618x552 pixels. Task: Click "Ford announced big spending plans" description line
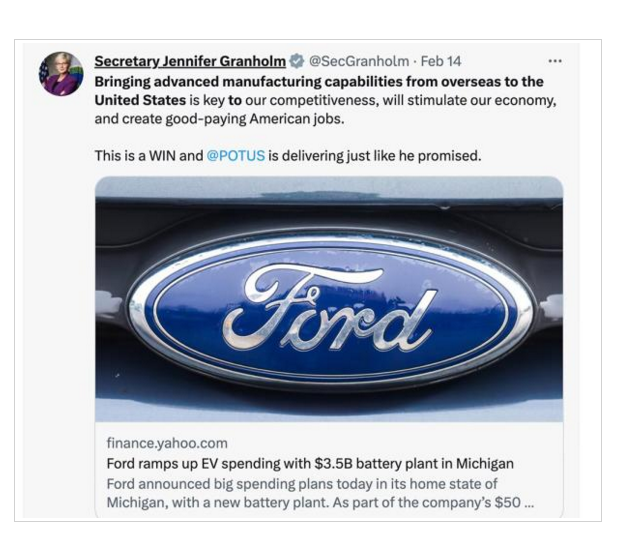(301, 483)
